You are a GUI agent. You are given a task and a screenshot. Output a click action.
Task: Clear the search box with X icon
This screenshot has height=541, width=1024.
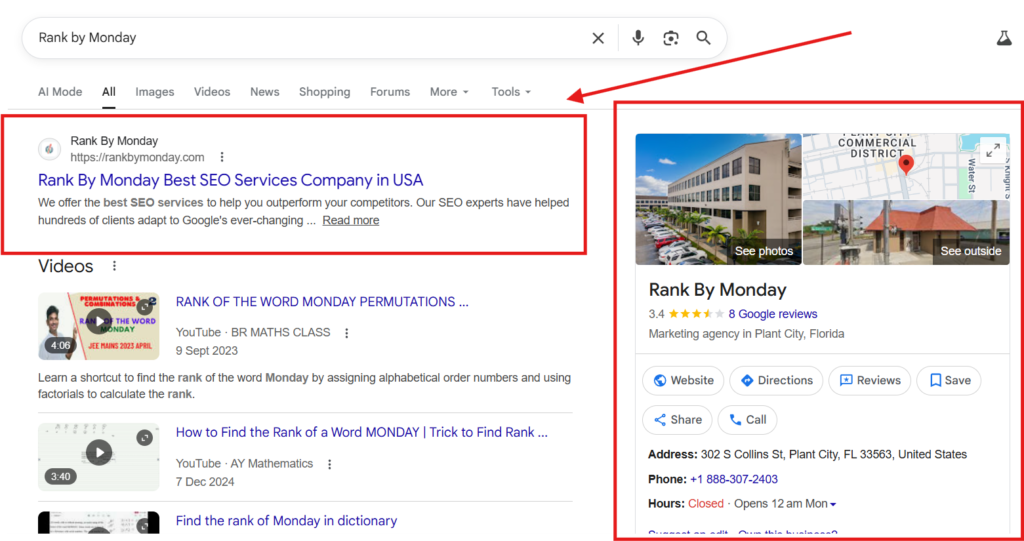click(x=598, y=38)
